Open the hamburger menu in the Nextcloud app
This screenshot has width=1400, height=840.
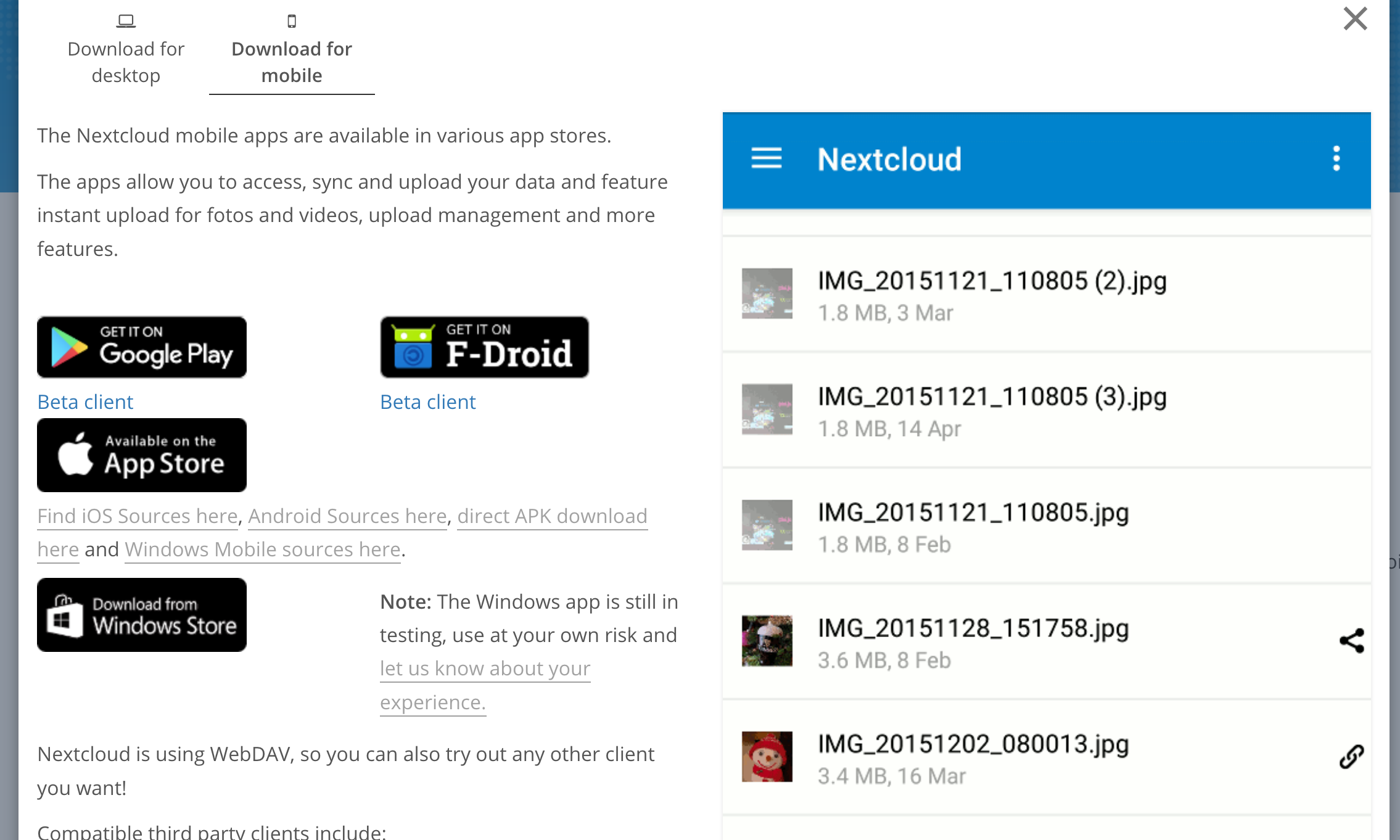767,159
